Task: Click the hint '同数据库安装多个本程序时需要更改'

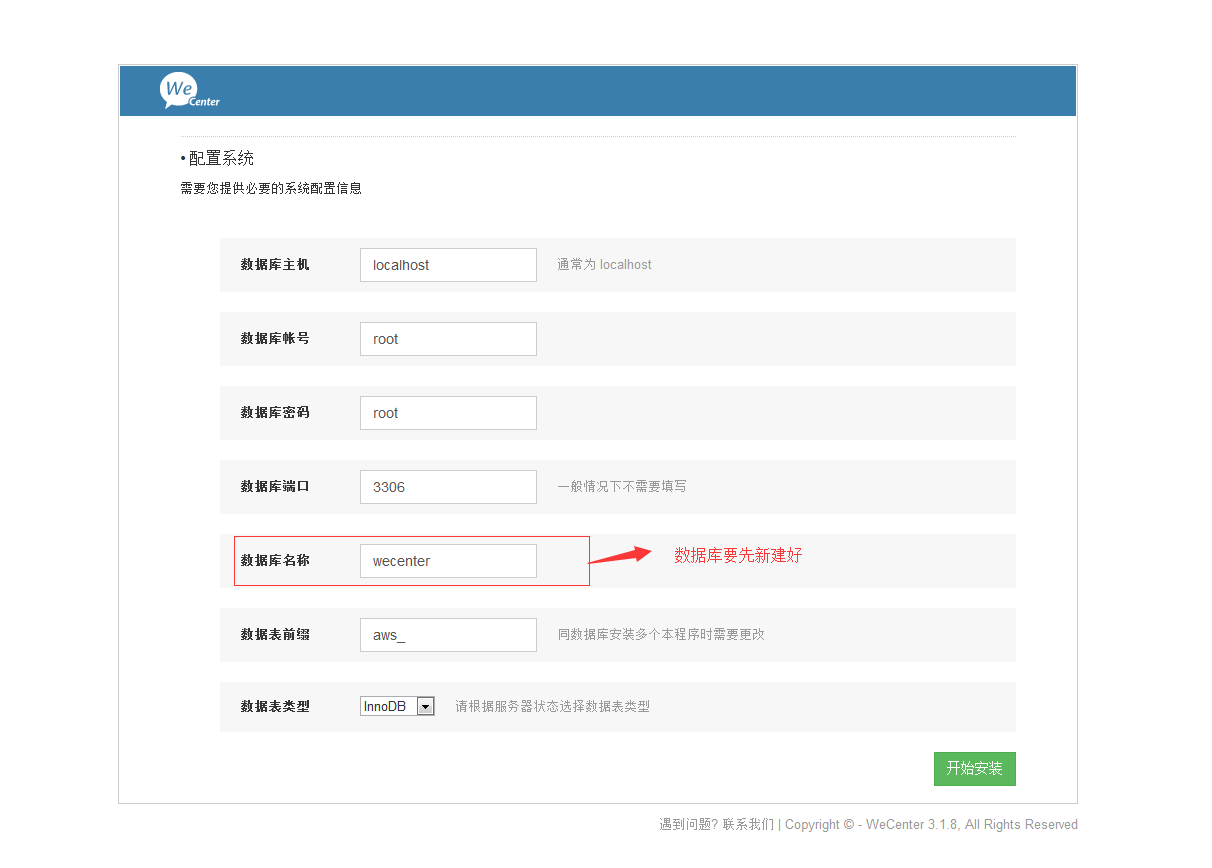Action: 661,635
